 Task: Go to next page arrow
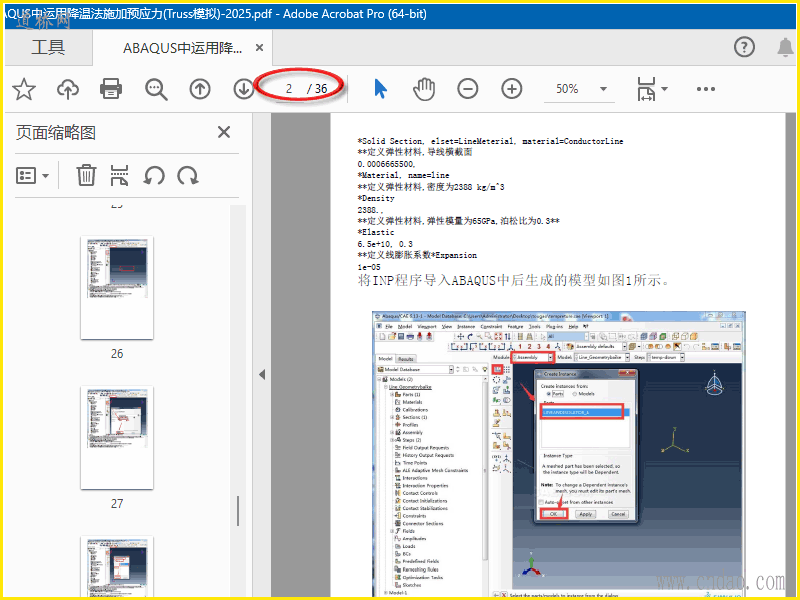point(243,89)
